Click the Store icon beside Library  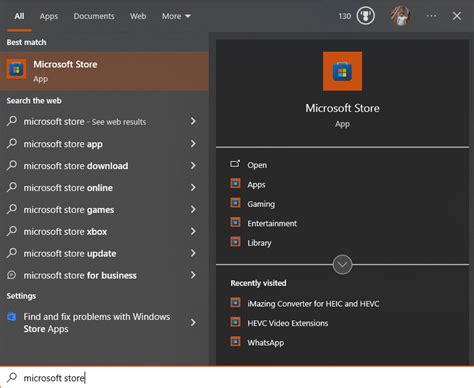235,242
